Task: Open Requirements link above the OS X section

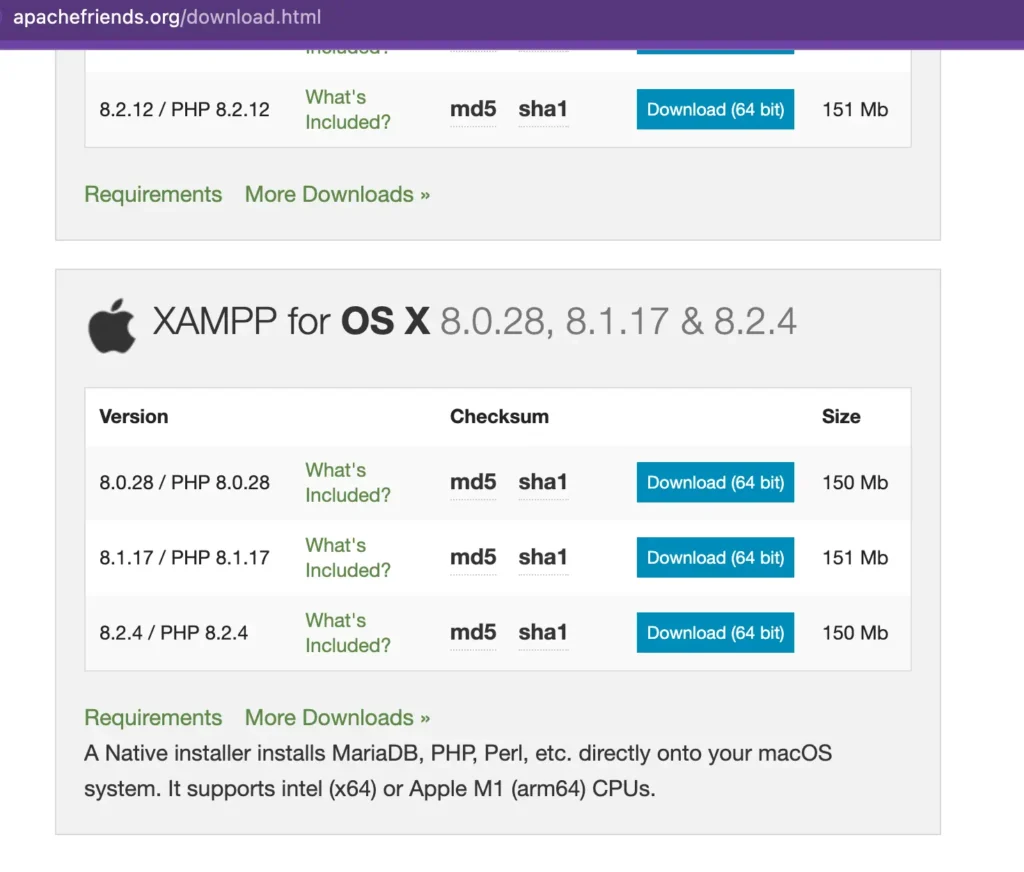Action: pyautogui.click(x=153, y=195)
